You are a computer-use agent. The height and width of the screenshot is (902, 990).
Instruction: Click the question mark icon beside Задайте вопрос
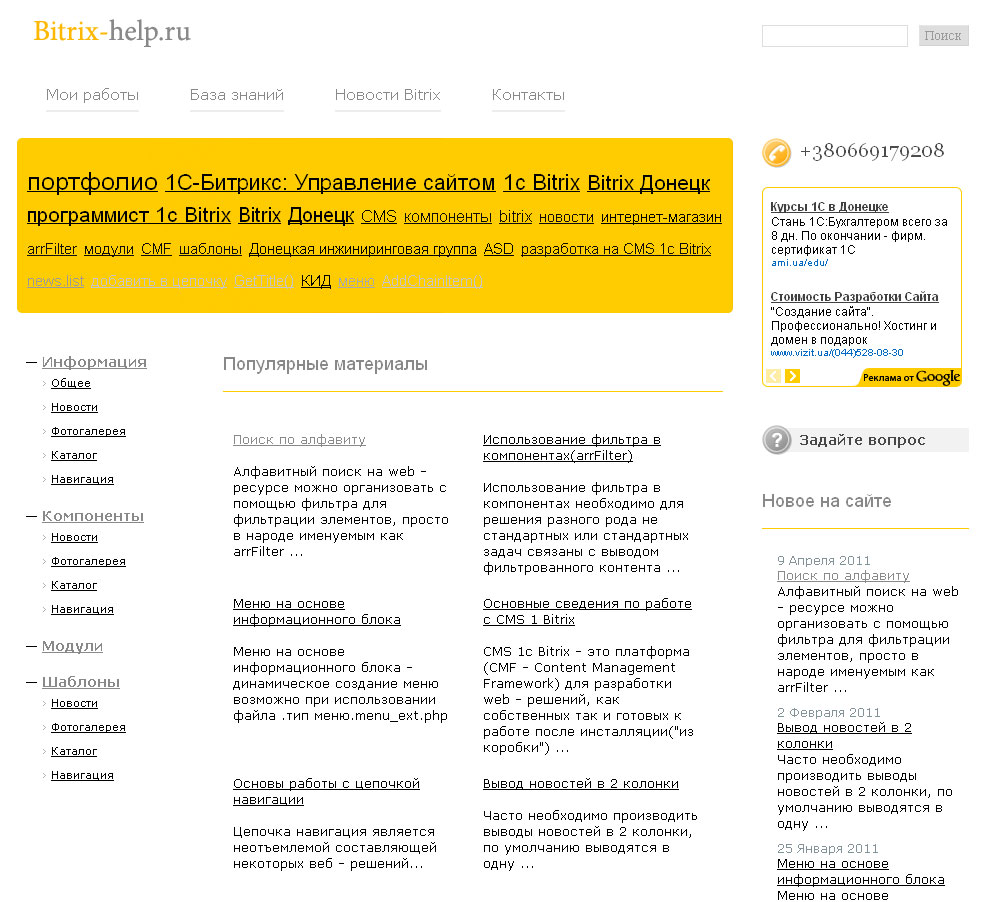777,440
